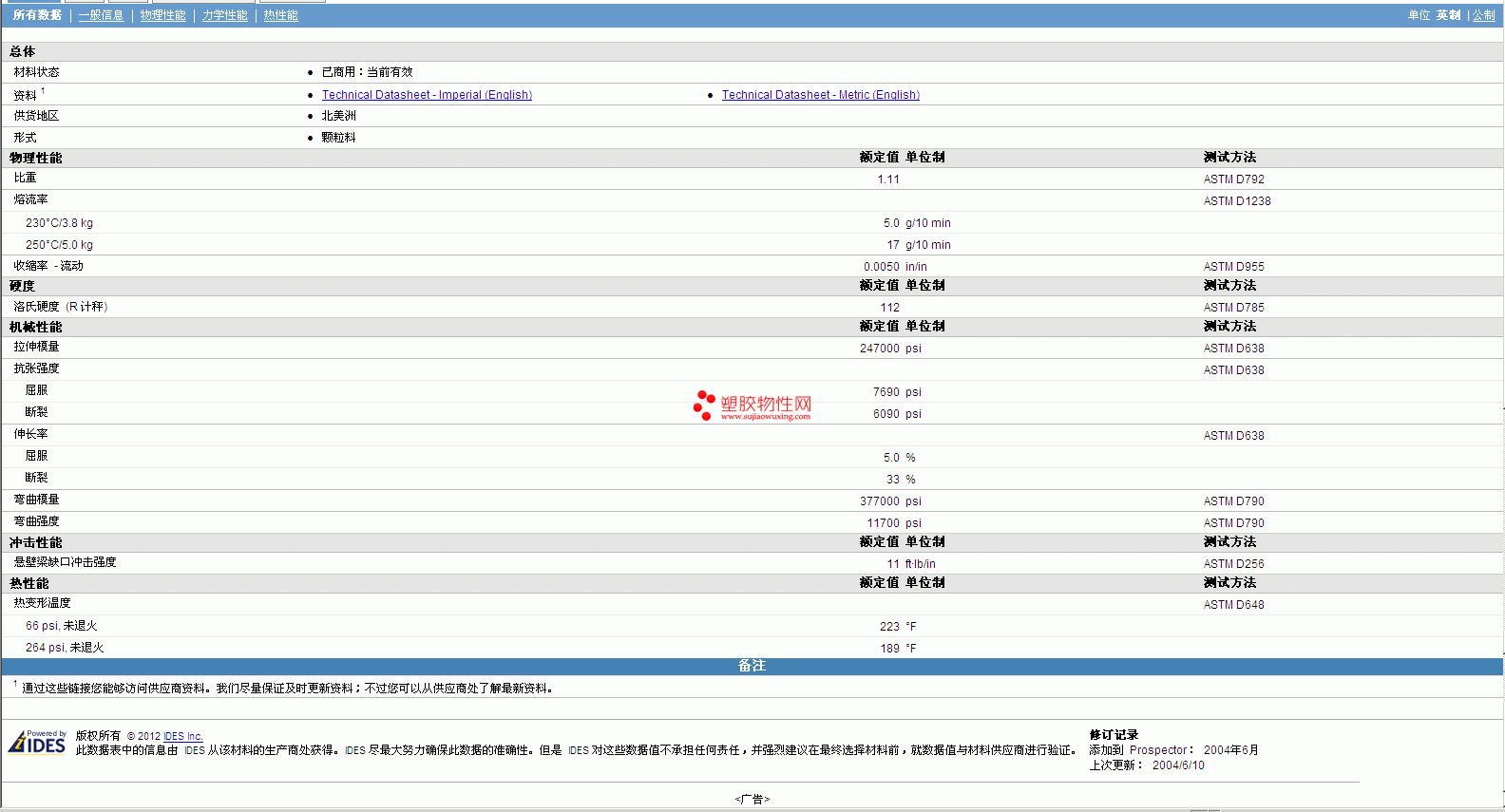The height and width of the screenshot is (812, 1505).
Task: Click the ASTM D256 test method
Action: pyautogui.click(x=1234, y=564)
